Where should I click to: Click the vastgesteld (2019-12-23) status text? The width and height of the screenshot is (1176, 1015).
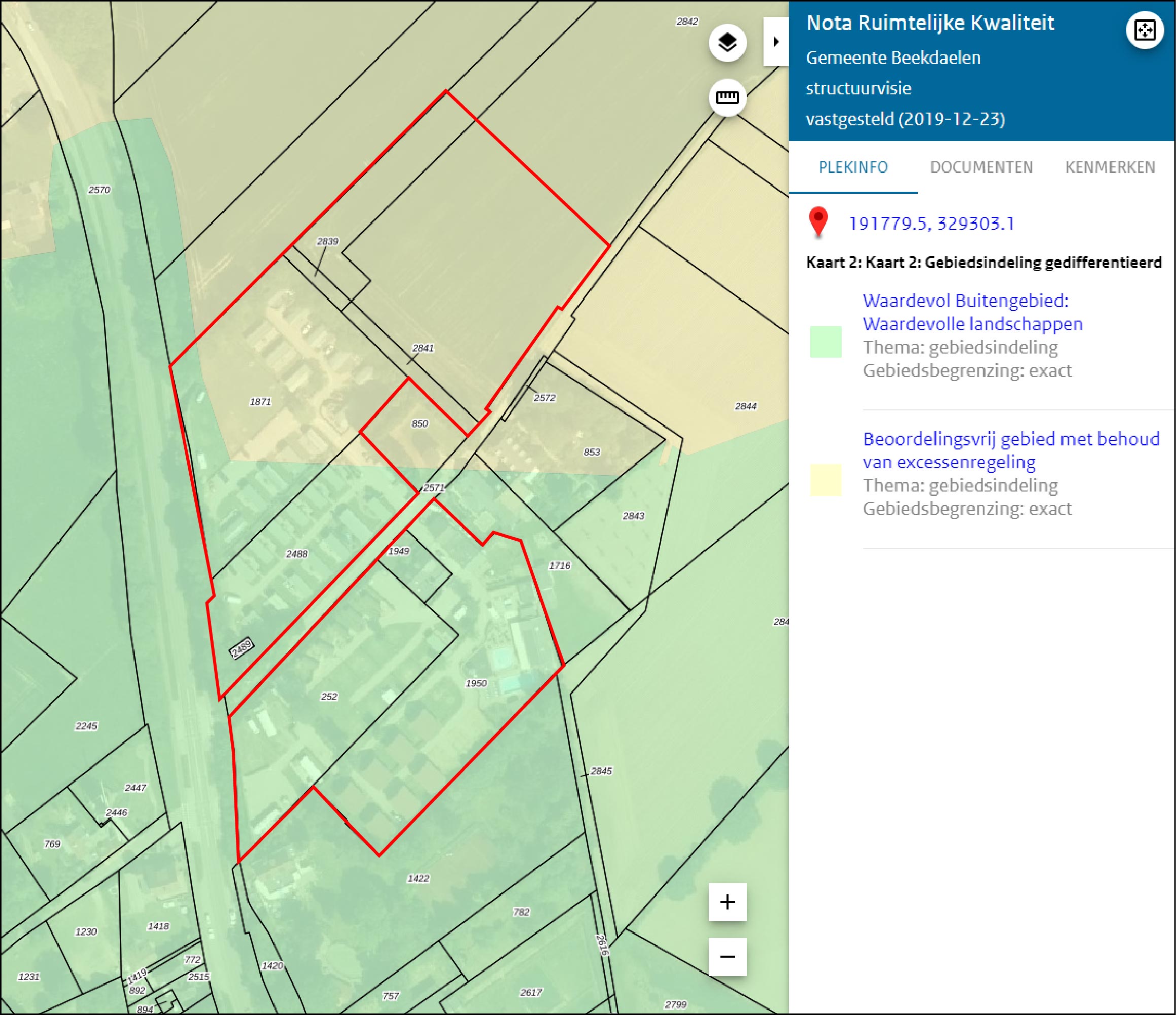click(x=905, y=119)
